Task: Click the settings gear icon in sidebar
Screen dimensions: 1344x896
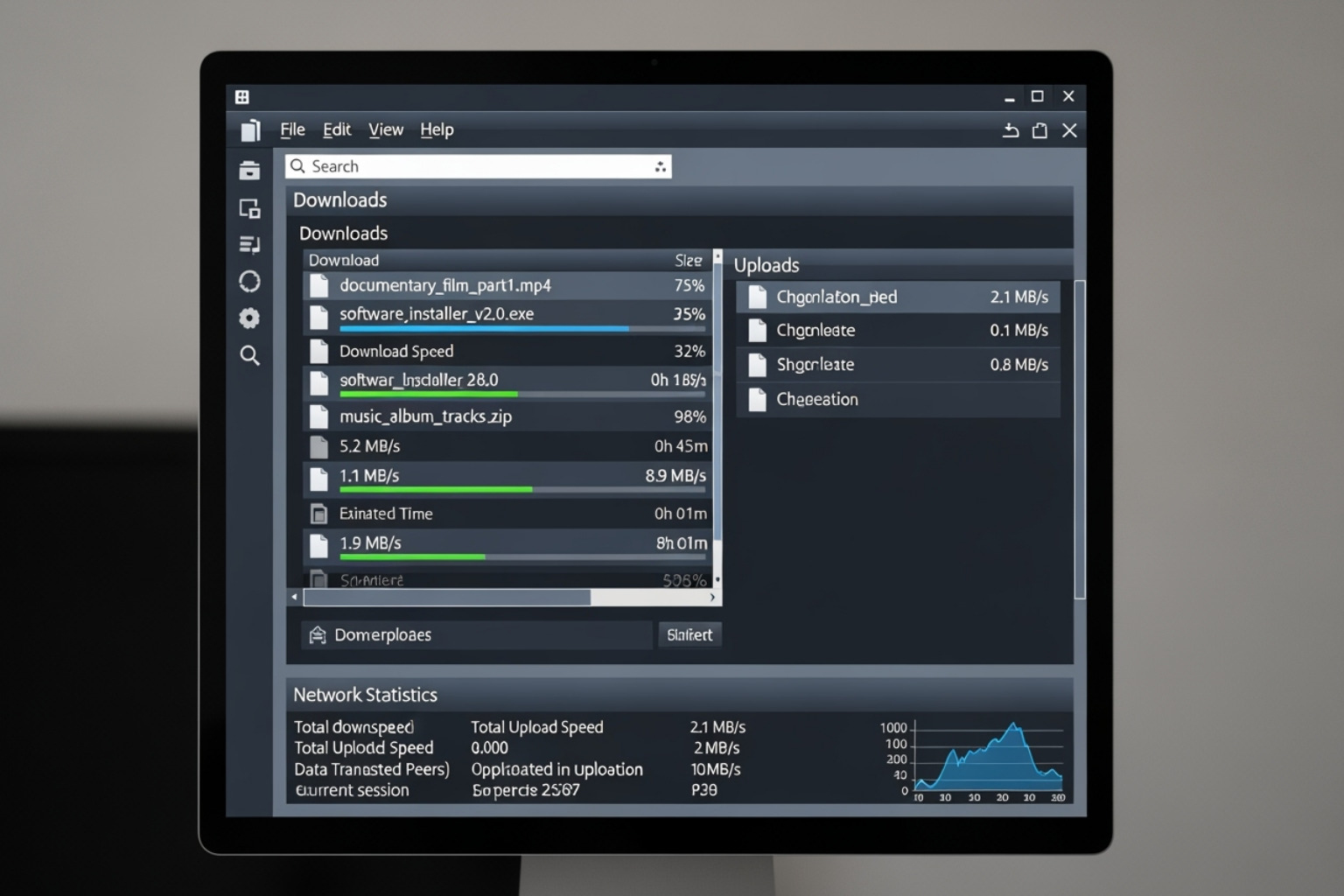Action: point(249,318)
